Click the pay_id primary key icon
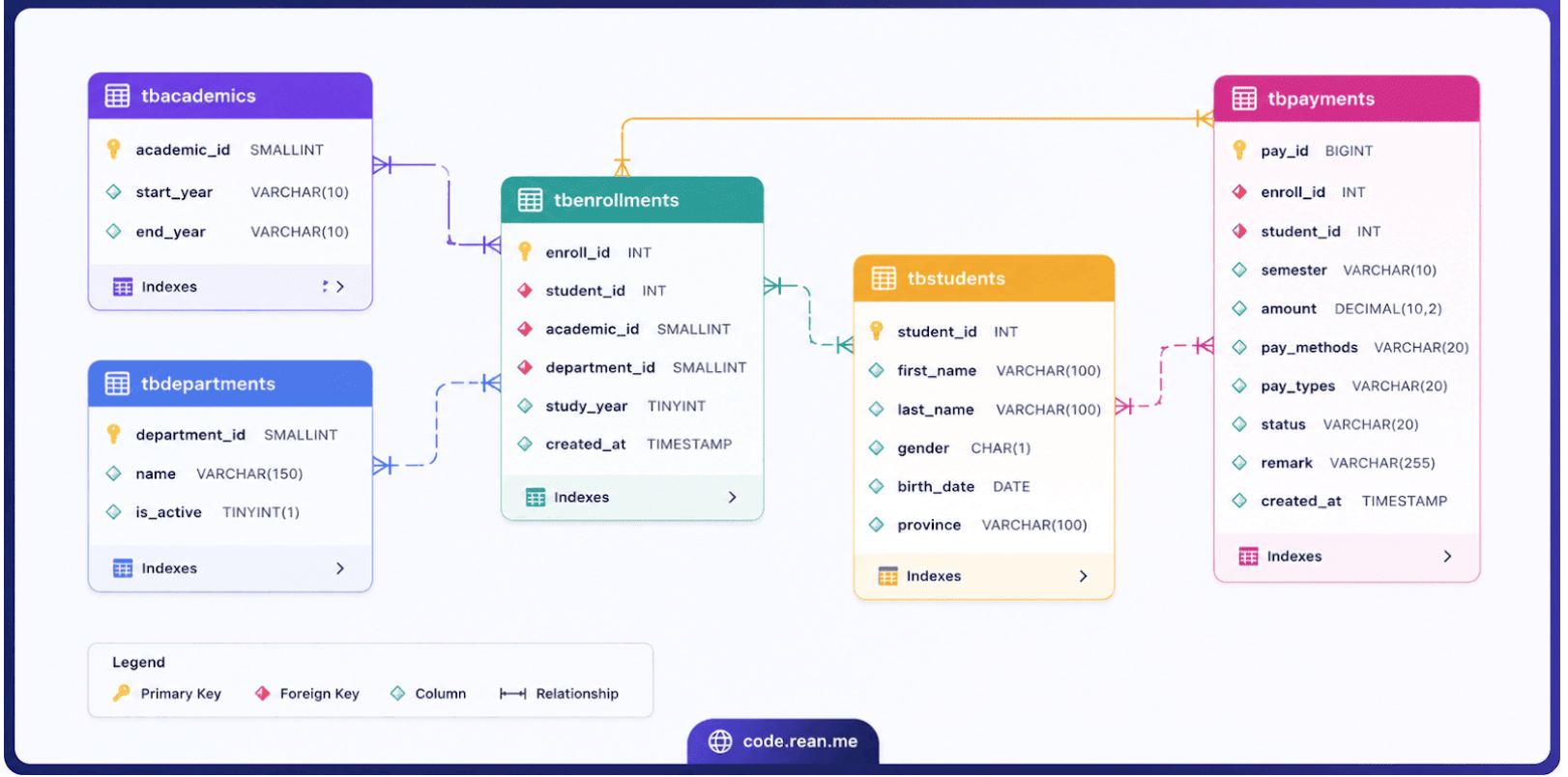 (1239, 150)
